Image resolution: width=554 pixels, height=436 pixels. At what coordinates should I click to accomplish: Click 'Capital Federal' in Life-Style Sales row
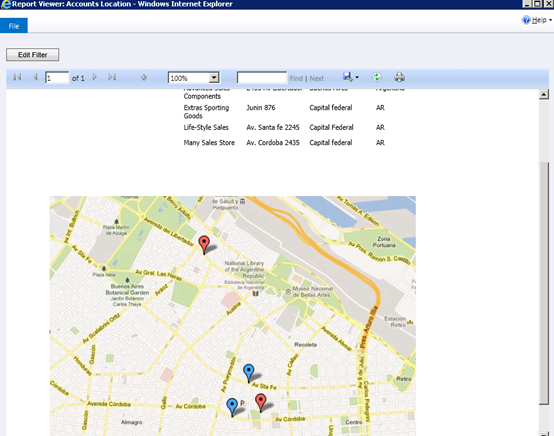(x=331, y=127)
